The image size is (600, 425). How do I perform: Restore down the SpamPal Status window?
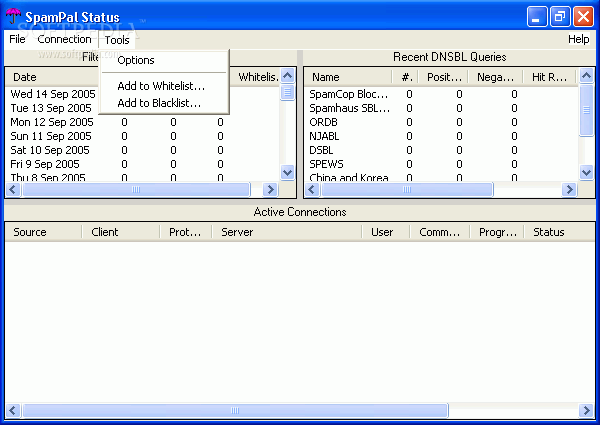click(x=560, y=16)
